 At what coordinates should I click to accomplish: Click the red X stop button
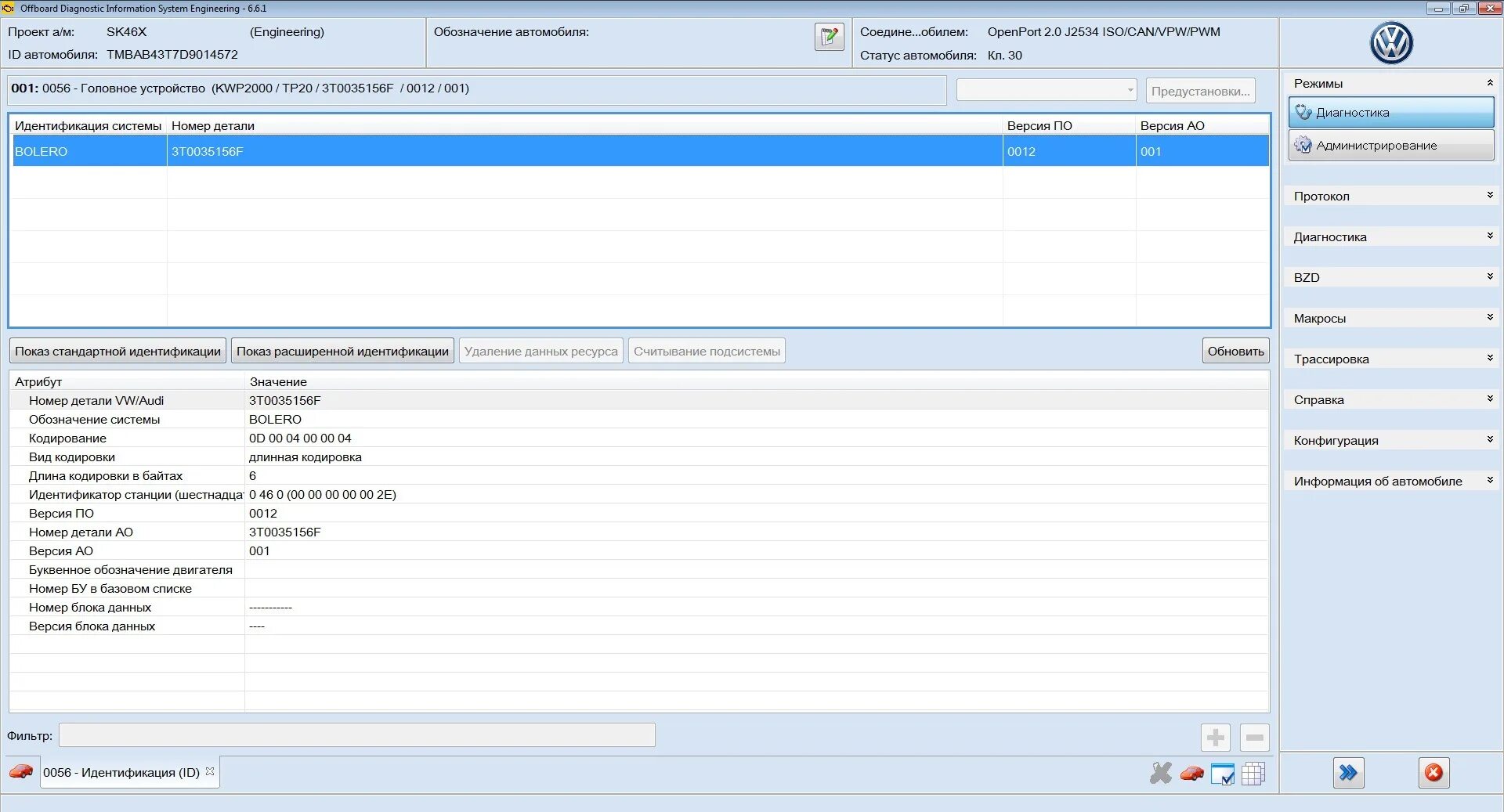1433,773
